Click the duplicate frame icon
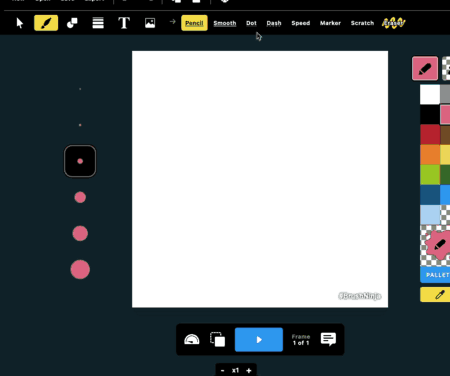Image resolution: width=450 pixels, height=376 pixels. [218, 340]
